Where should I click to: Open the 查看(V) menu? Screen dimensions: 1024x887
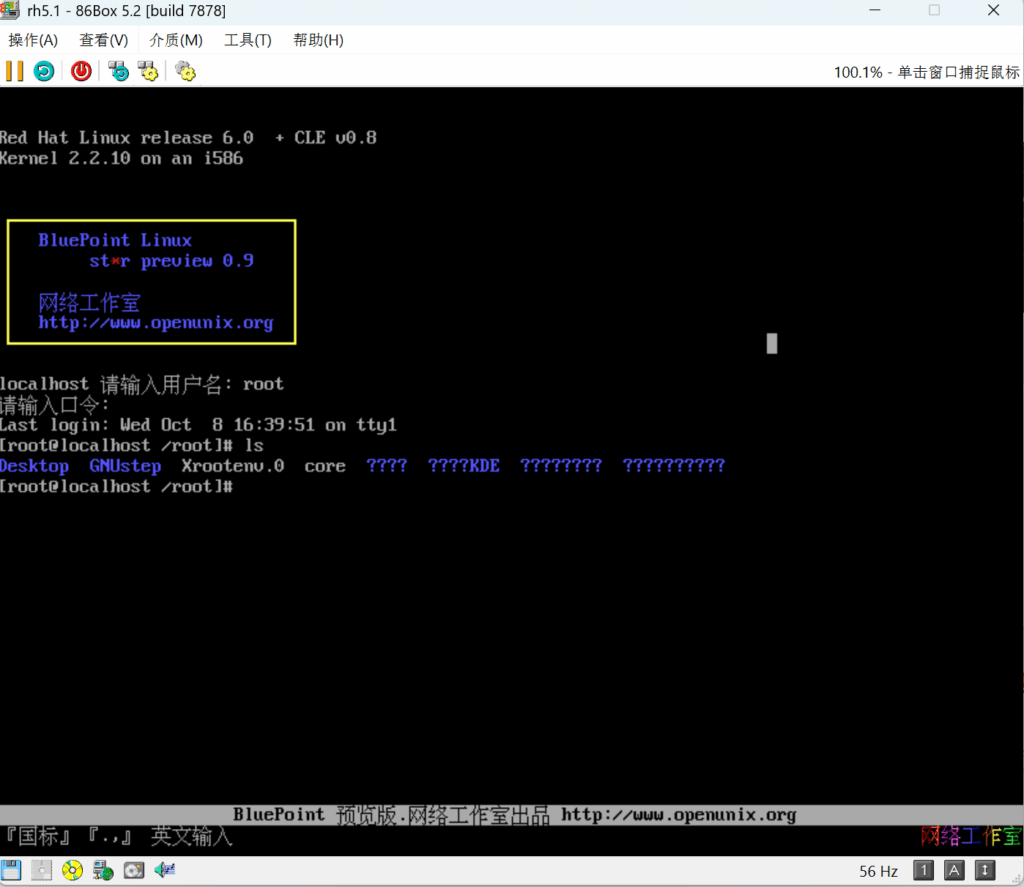point(104,40)
